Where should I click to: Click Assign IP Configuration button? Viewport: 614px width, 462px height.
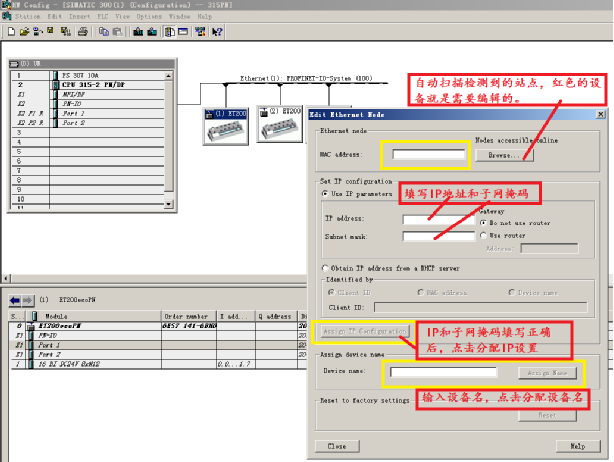(365, 331)
